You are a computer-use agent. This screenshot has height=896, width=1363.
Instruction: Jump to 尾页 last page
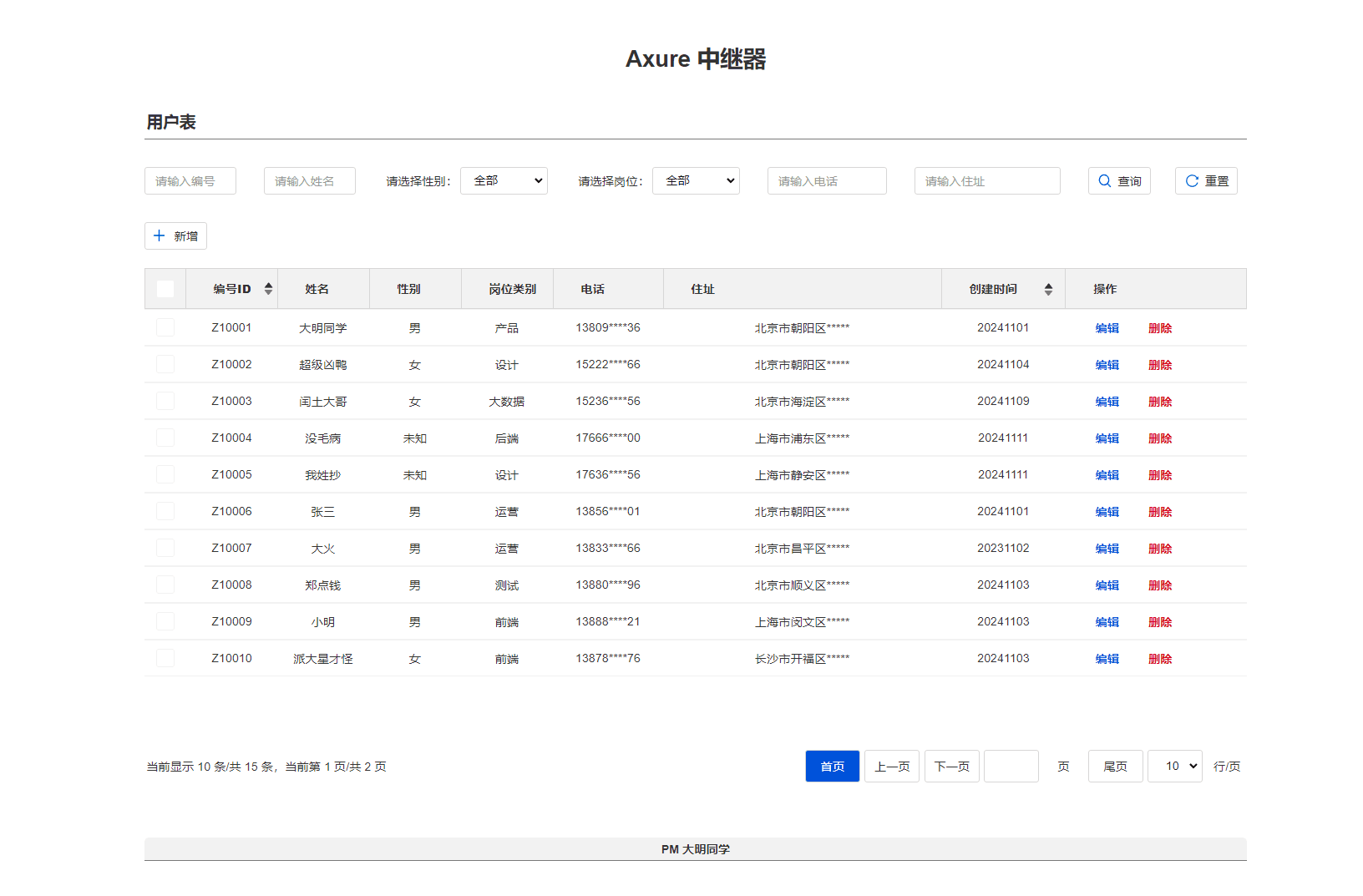point(1116,767)
